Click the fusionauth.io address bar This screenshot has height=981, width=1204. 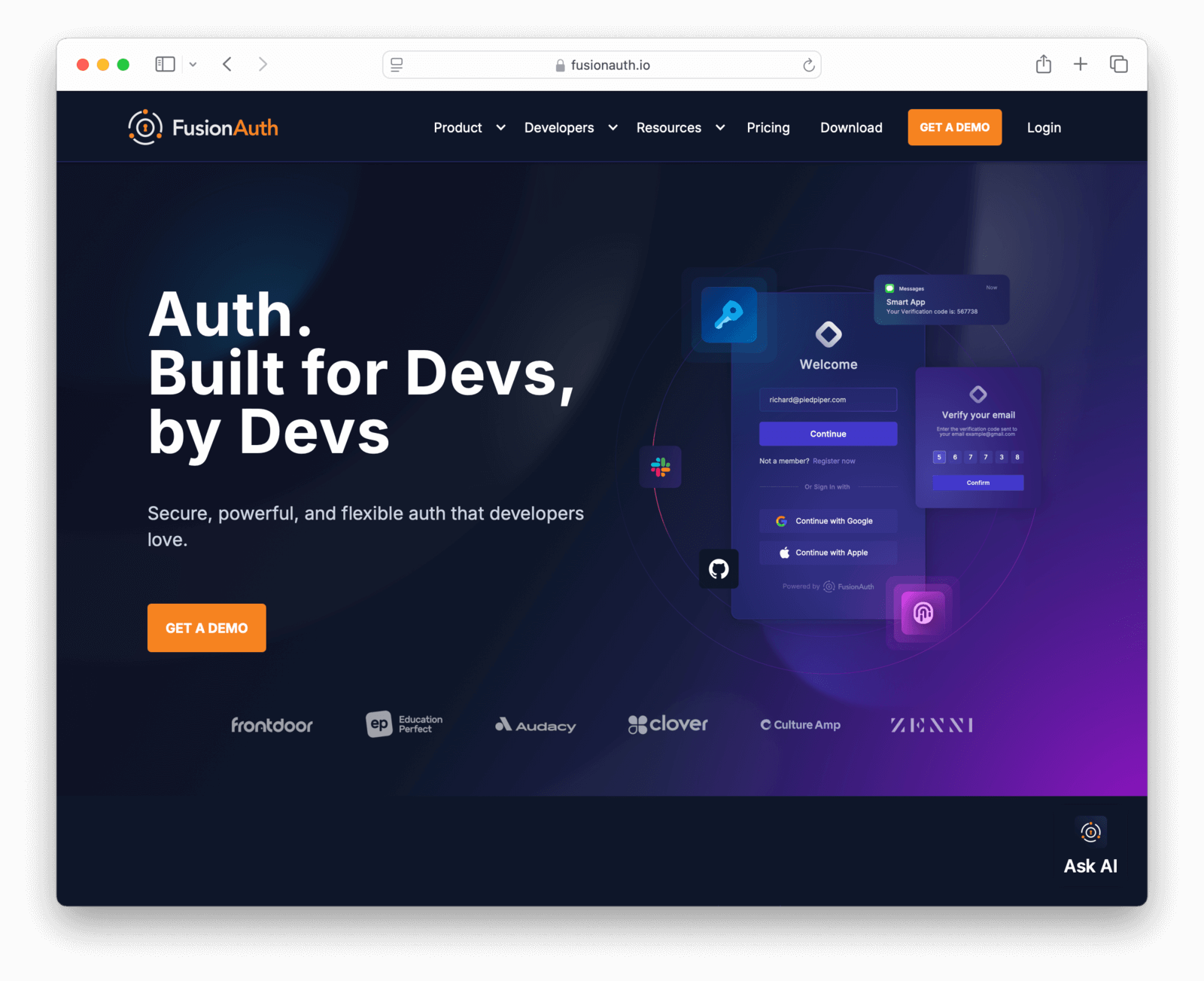pos(602,65)
